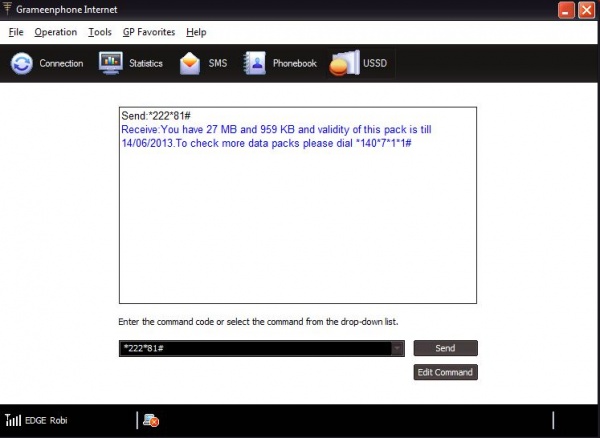Click the Grameenphone app title icon
Image resolution: width=600 pixels, height=438 pixels.
tap(7, 8)
